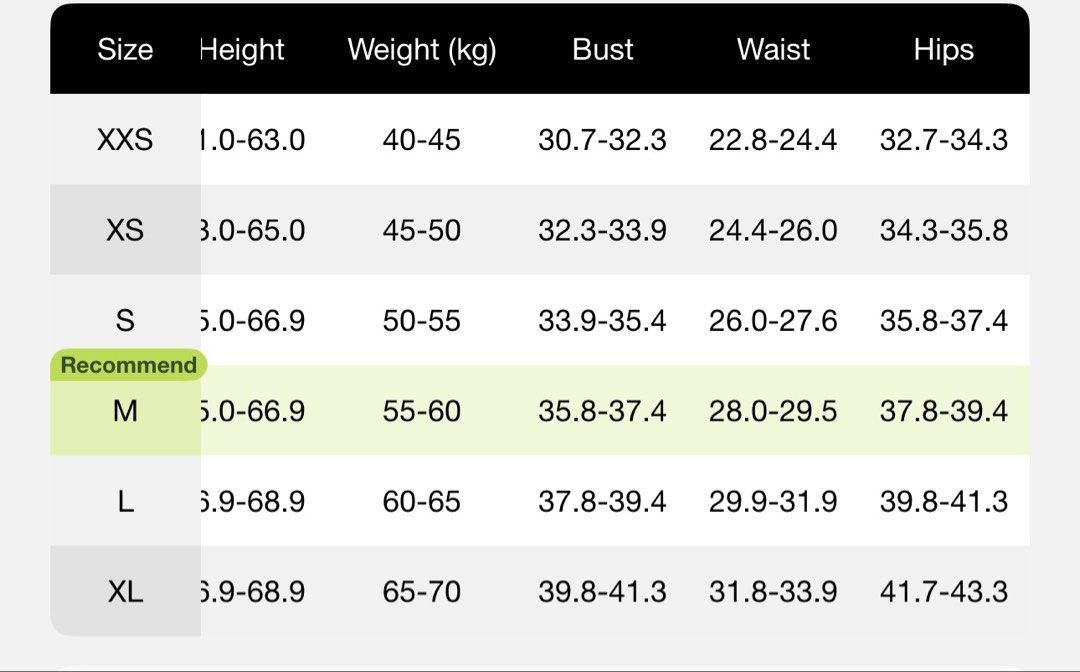Viewport: 1080px width, 672px height.
Task: Click the waist value 28.0-29.5
Action: click(773, 411)
